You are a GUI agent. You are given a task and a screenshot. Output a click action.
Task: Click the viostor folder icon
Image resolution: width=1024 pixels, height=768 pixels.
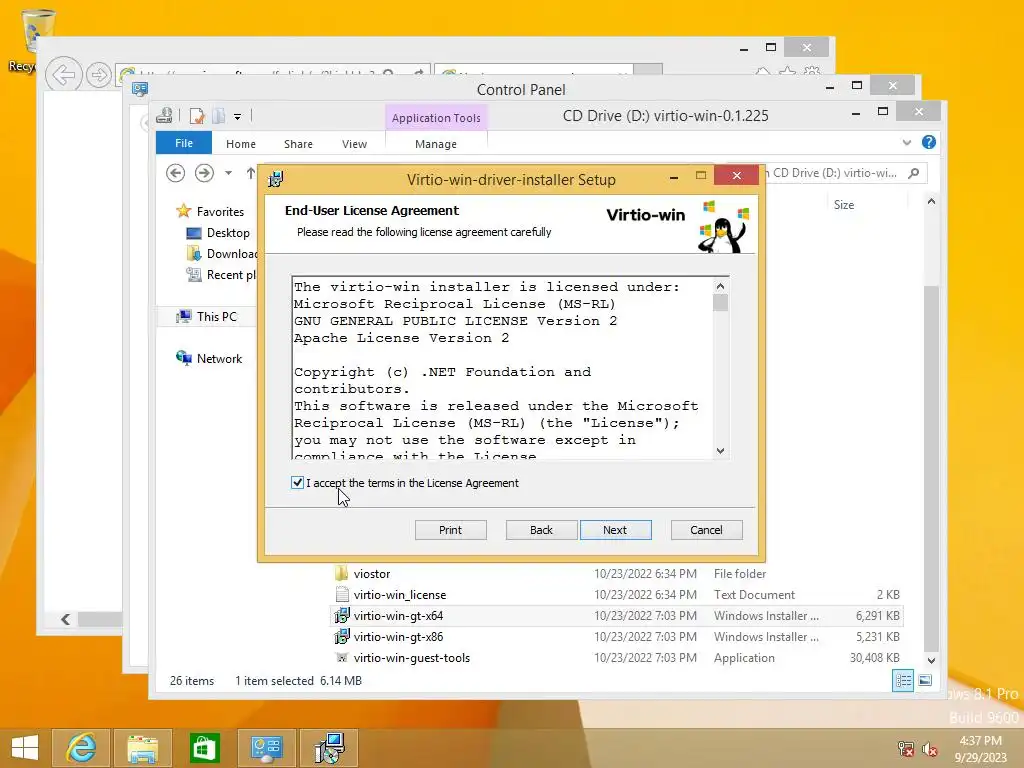pyautogui.click(x=342, y=573)
